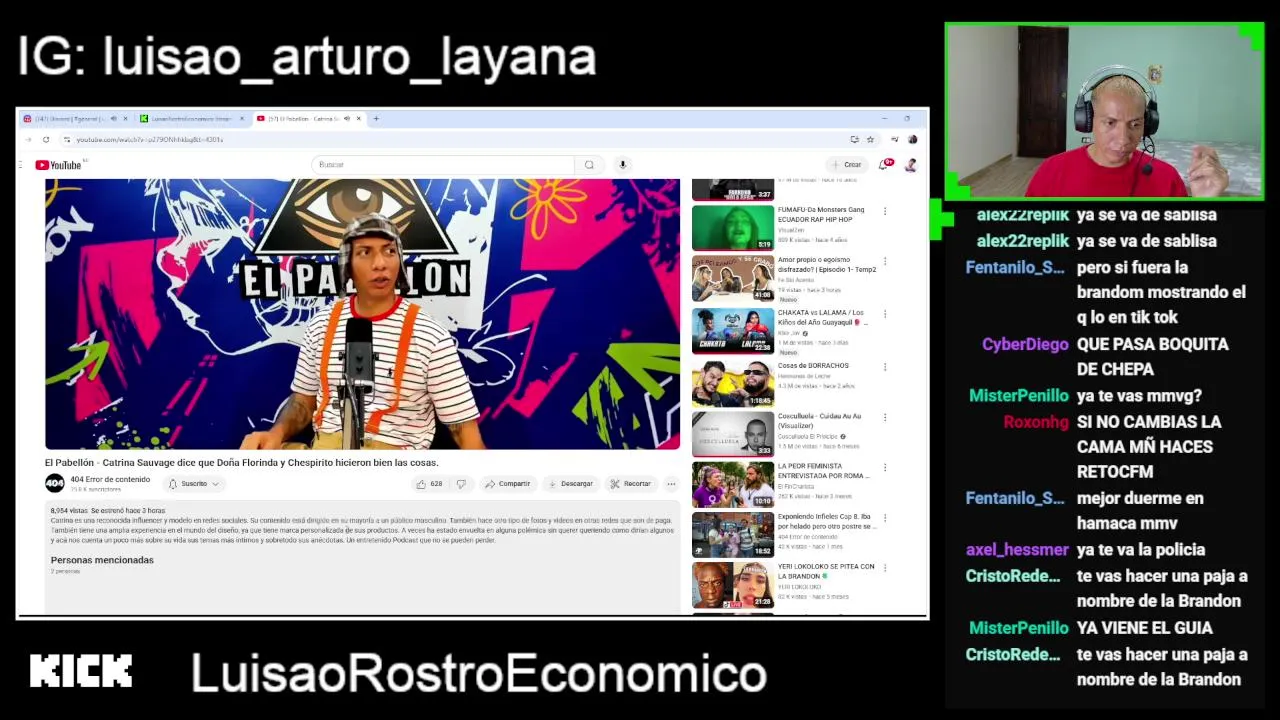This screenshot has width=1280, height=720.
Task: Open FUMAFU-Da Monsters Gang thumbnail
Action: [733, 228]
